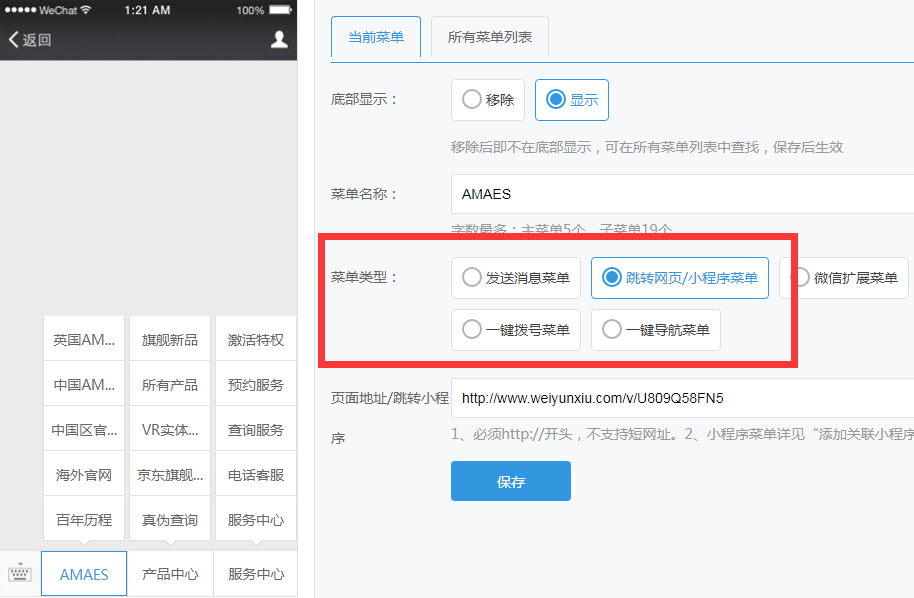Expand the AMAES bottom menu
Viewport: 914px width, 598px height.
tap(84, 574)
